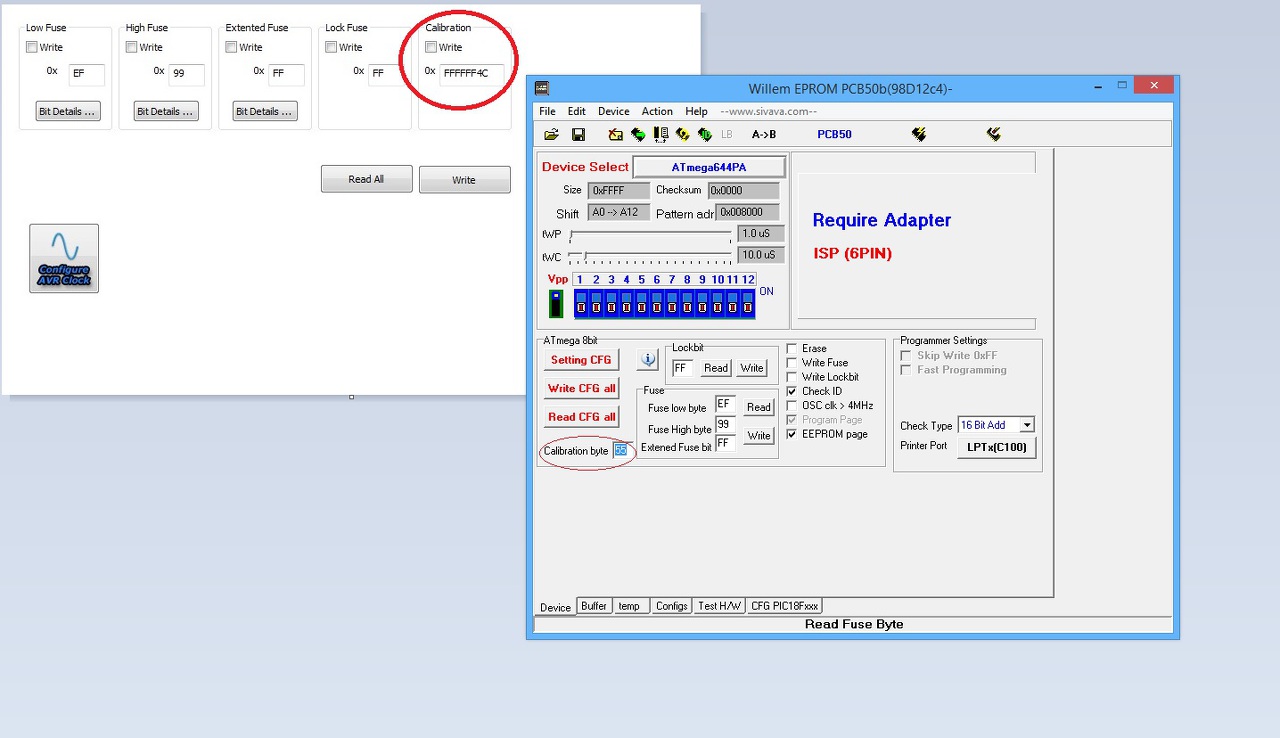Viewport: 1280px width, 738px height.
Task: Select the Device tab
Action: point(555,607)
